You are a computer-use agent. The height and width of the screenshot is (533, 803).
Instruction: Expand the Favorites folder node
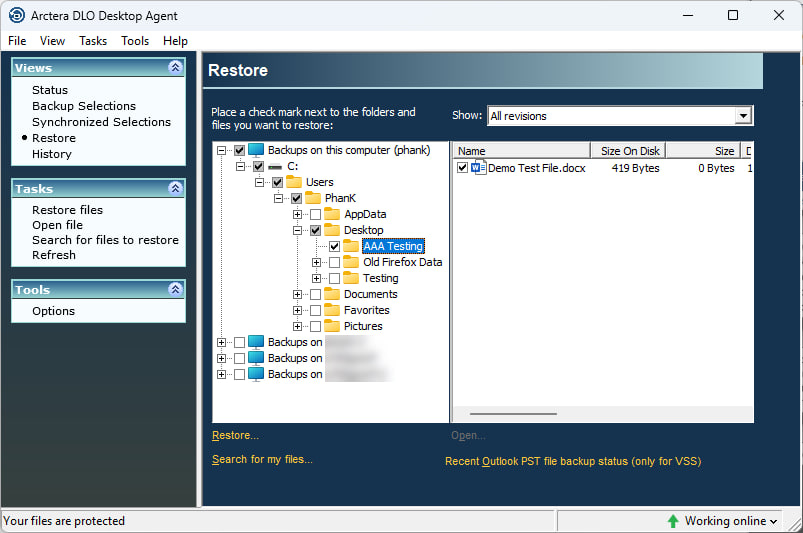pos(297,310)
